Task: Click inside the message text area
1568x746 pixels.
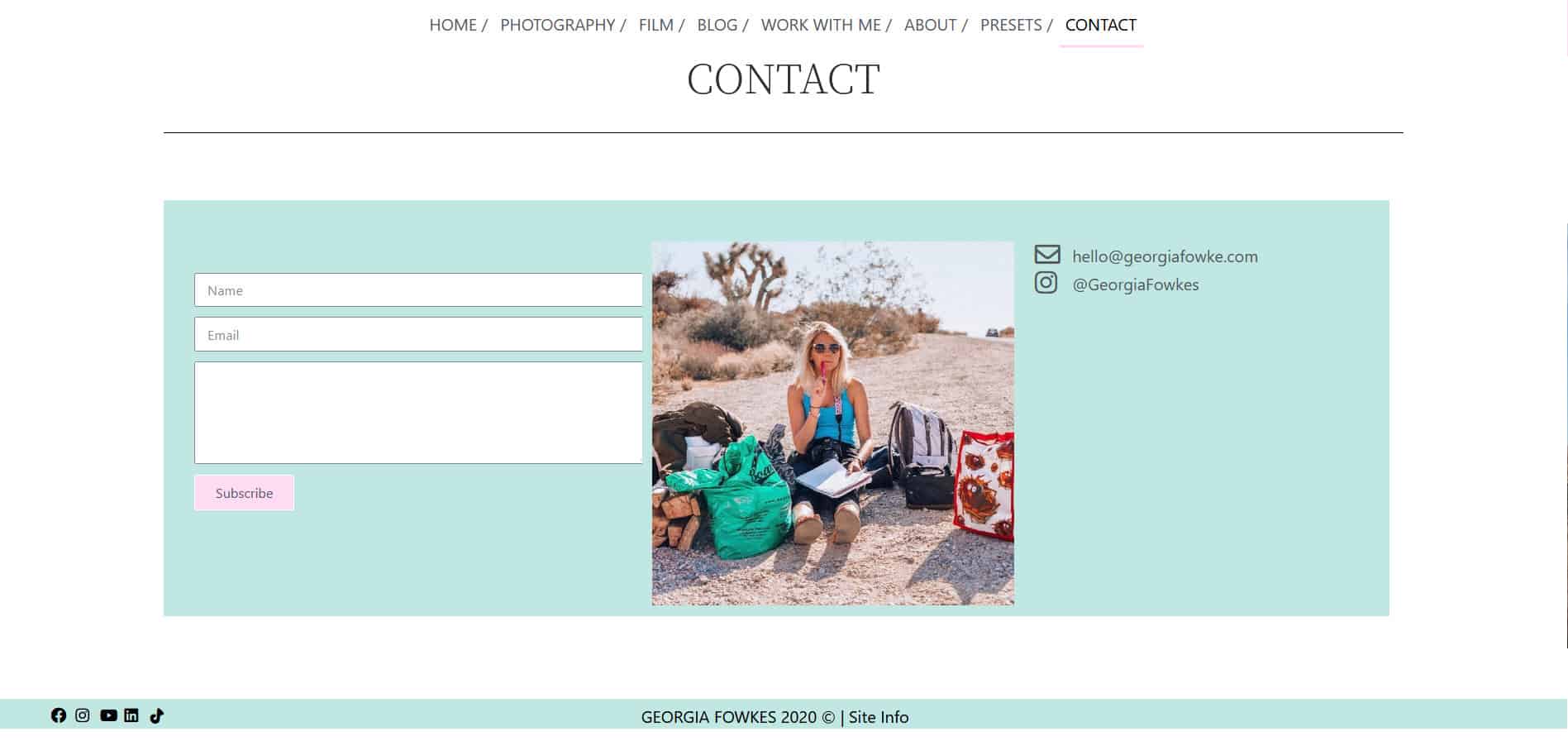Action: click(418, 413)
